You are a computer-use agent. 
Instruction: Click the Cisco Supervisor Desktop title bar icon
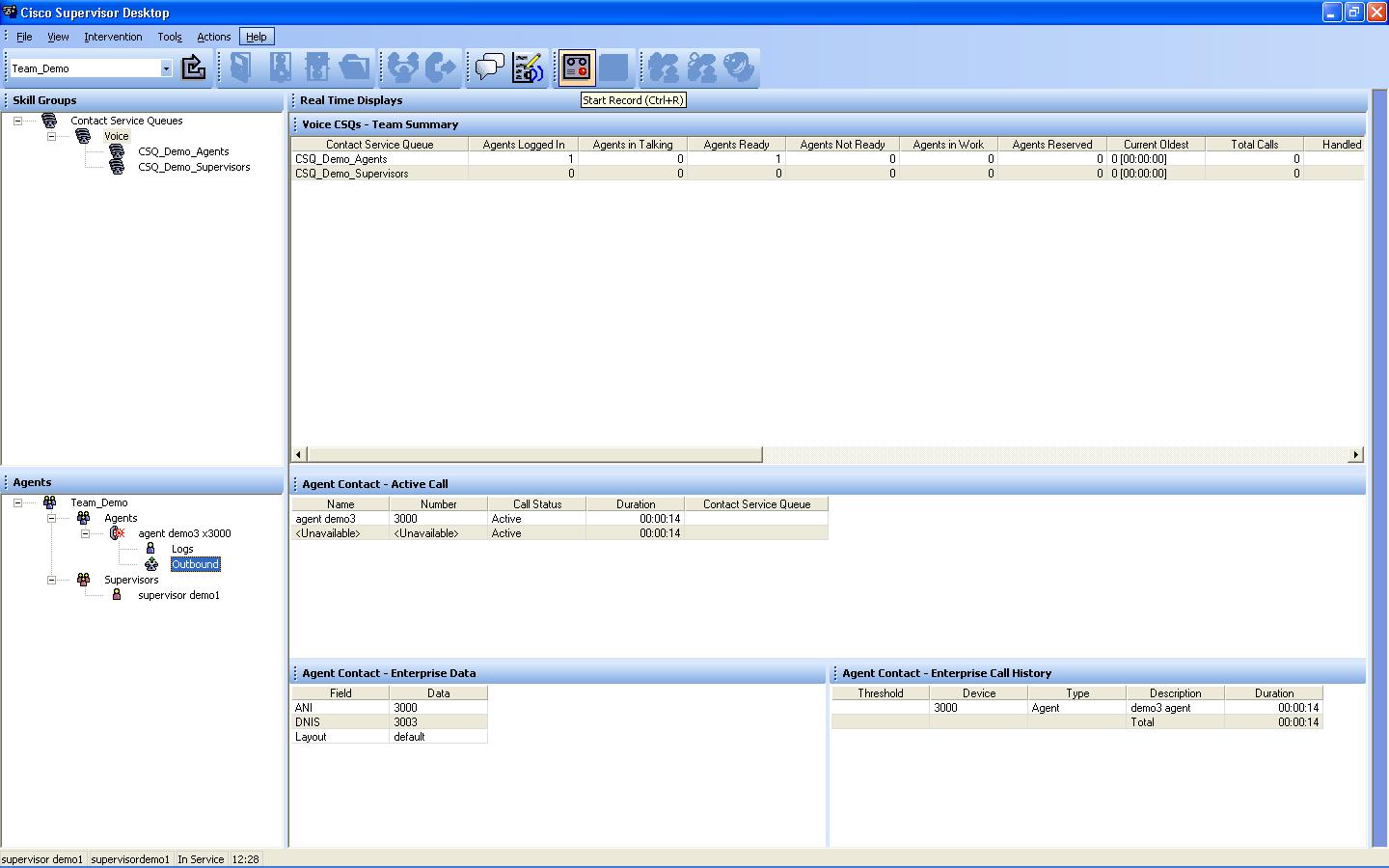(x=10, y=12)
